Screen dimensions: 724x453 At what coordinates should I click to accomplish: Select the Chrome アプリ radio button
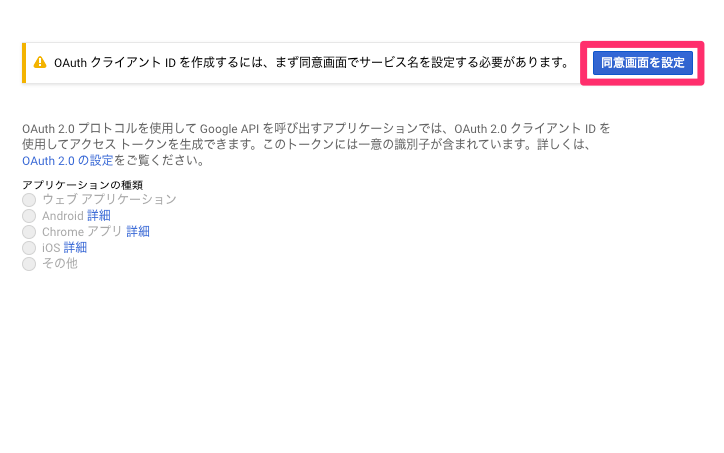(x=29, y=232)
